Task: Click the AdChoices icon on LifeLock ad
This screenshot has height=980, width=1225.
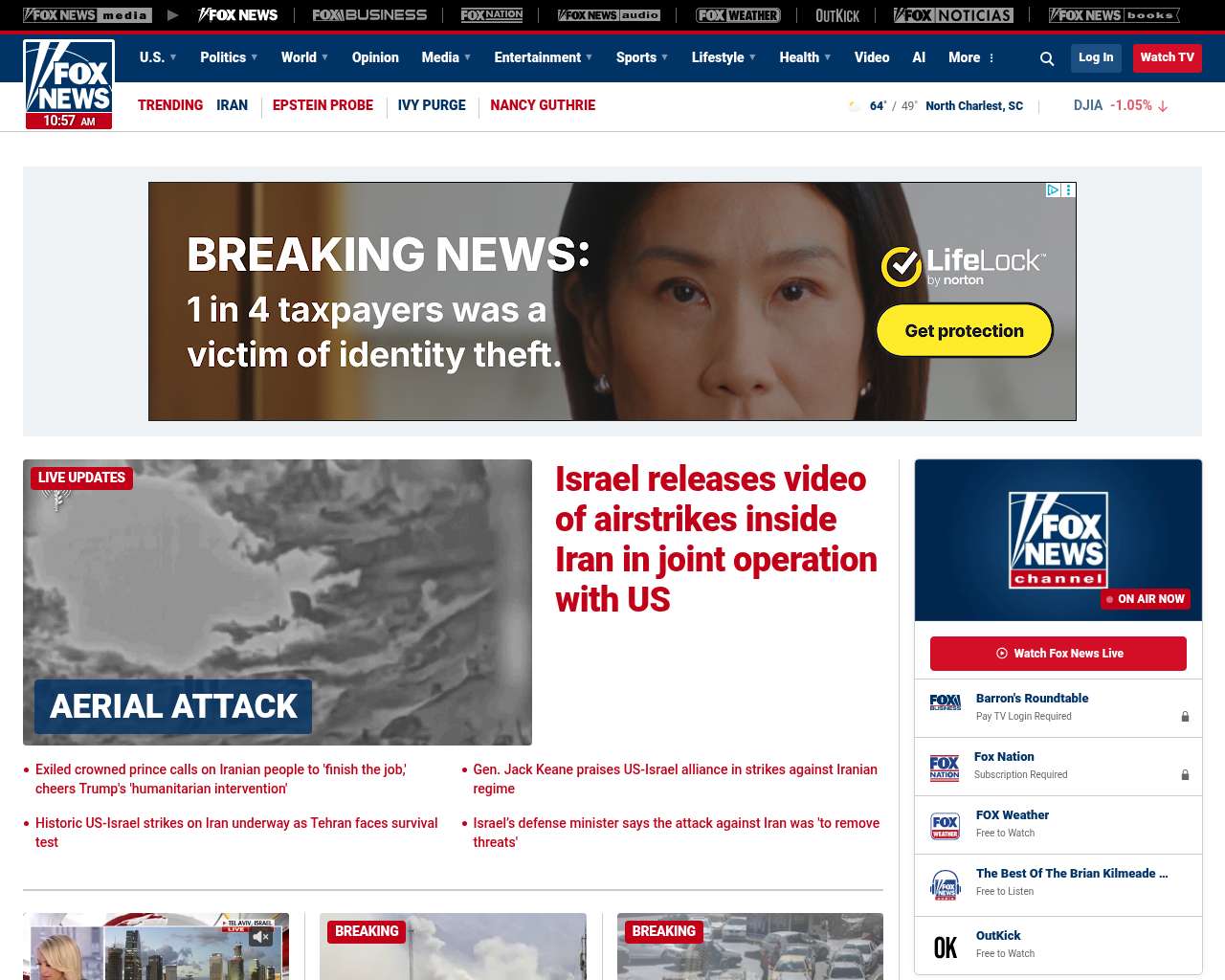Action: click(x=1053, y=190)
